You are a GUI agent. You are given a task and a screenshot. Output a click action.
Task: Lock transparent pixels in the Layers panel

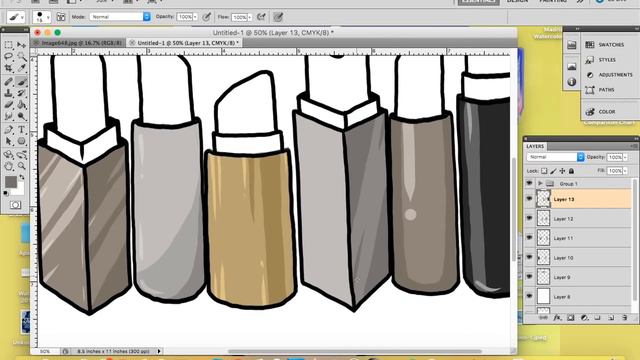coord(544,171)
